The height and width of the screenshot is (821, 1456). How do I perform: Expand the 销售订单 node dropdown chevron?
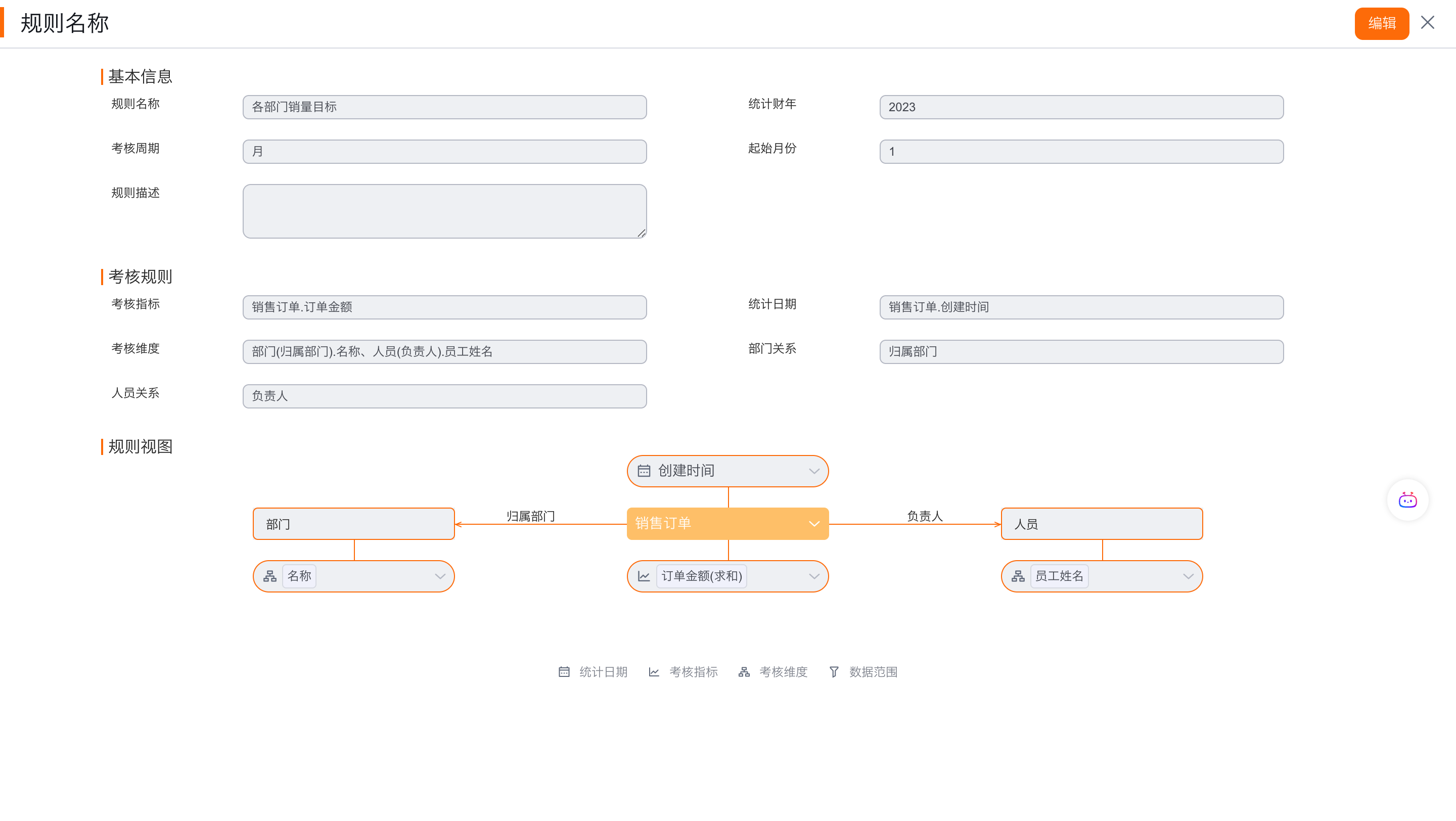pyautogui.click(x=814, y=523)
